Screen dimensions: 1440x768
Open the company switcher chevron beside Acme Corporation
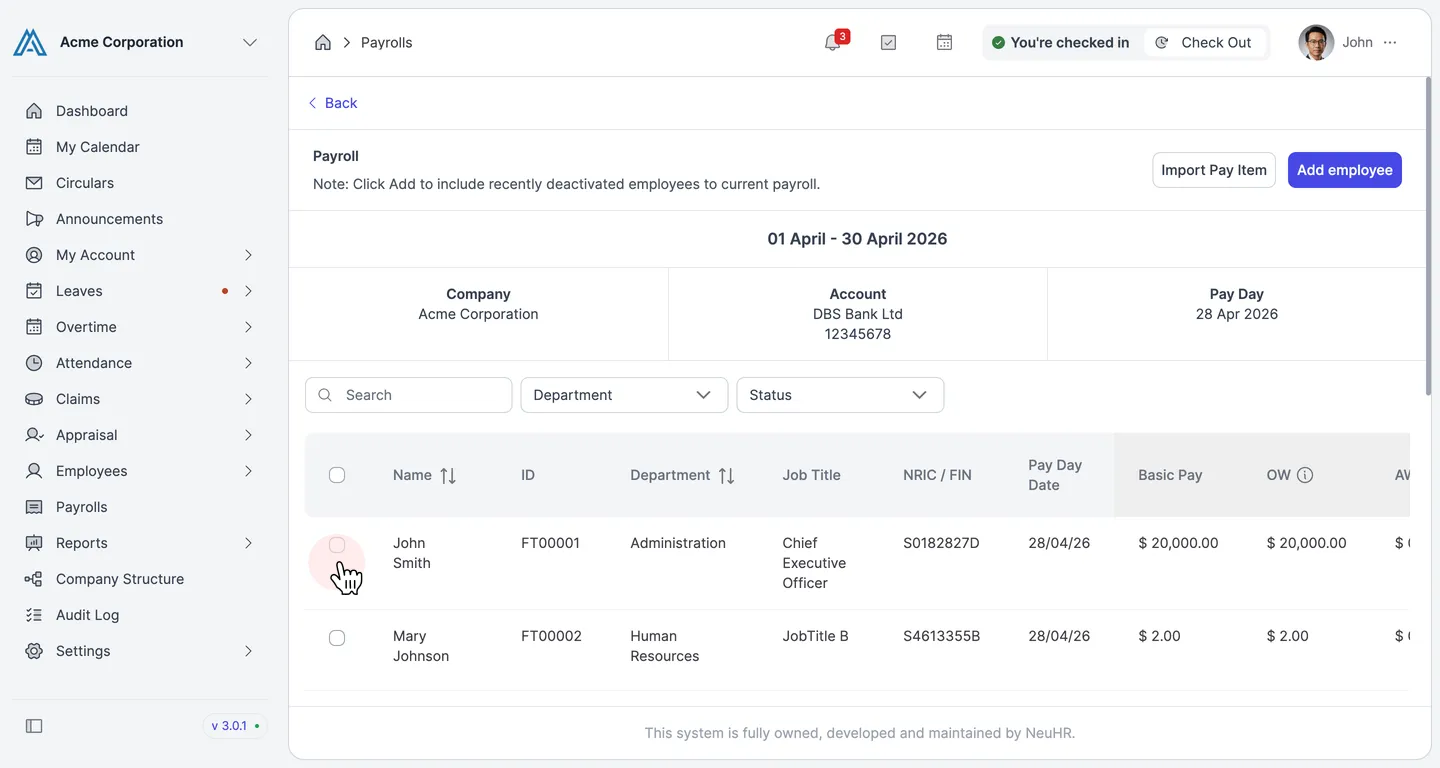(x=250, y=42)
